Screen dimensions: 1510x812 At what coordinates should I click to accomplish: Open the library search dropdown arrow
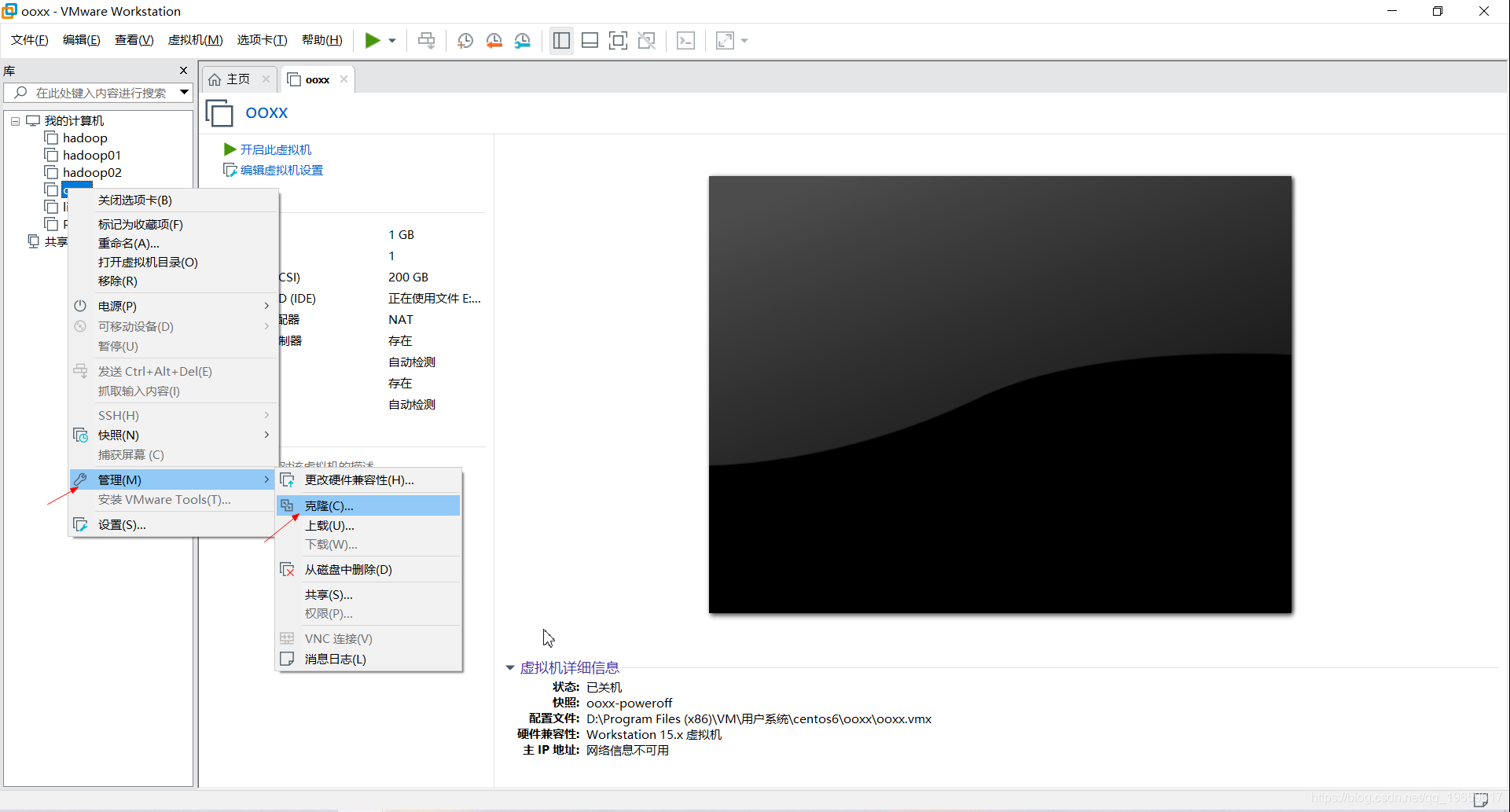(184, 93)
